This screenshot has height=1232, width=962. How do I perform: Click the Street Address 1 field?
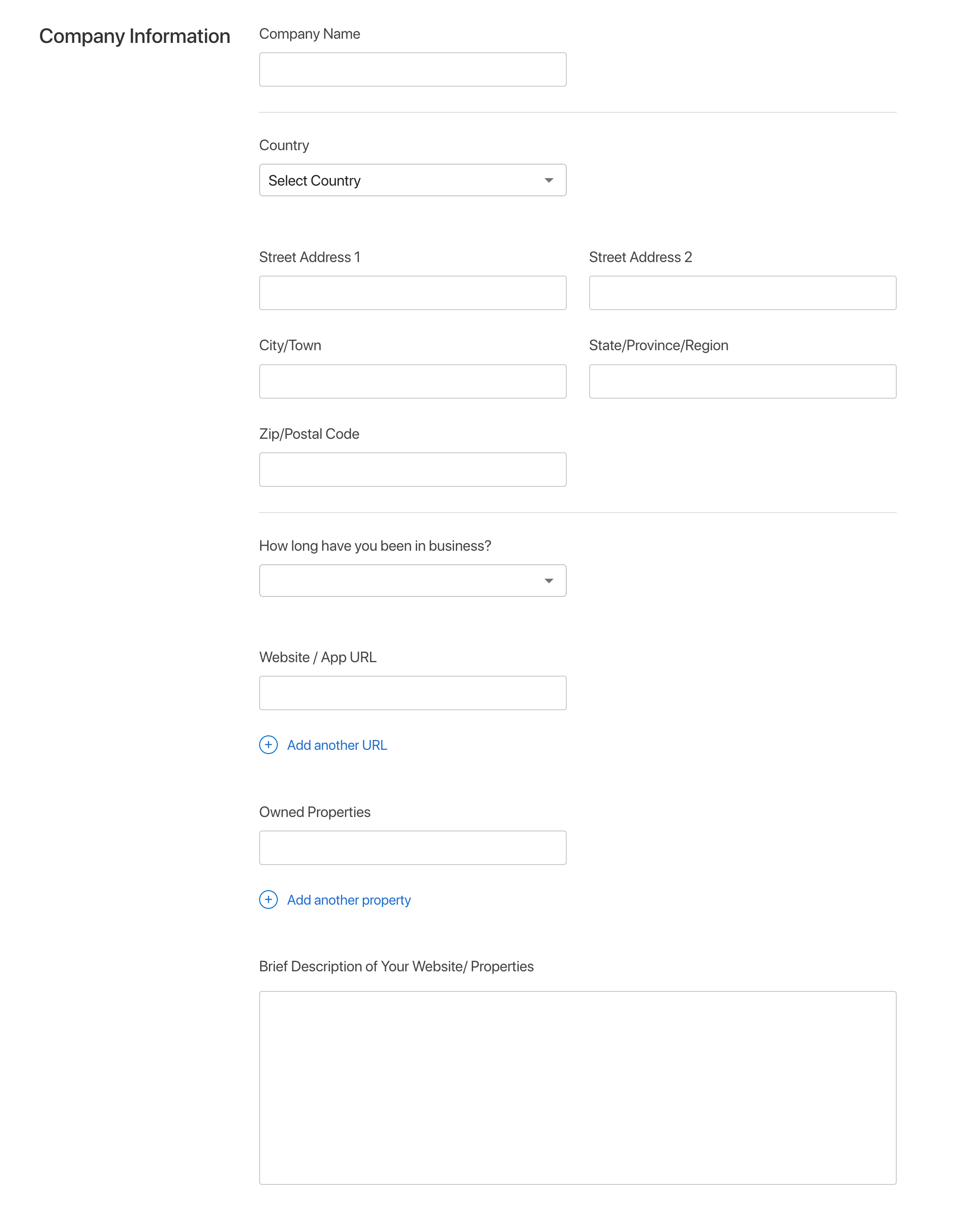point(412,293)
